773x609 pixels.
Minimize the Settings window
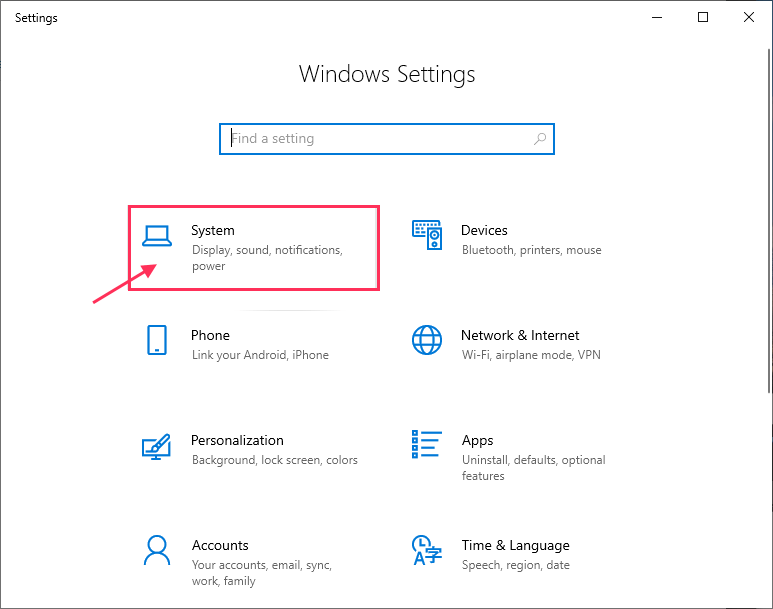coord(657,17)
